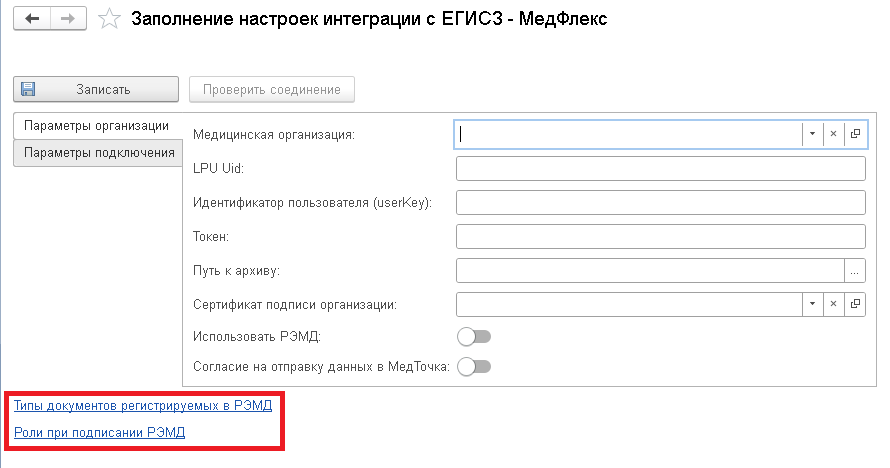Focus the Токен input field
Image resolution: width=890 pixels, height=468 pixels.
660,236
